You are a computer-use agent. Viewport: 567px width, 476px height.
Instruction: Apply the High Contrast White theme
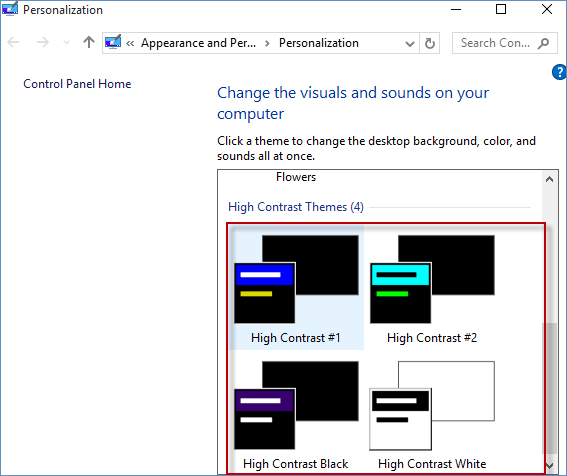pos(432,414)
